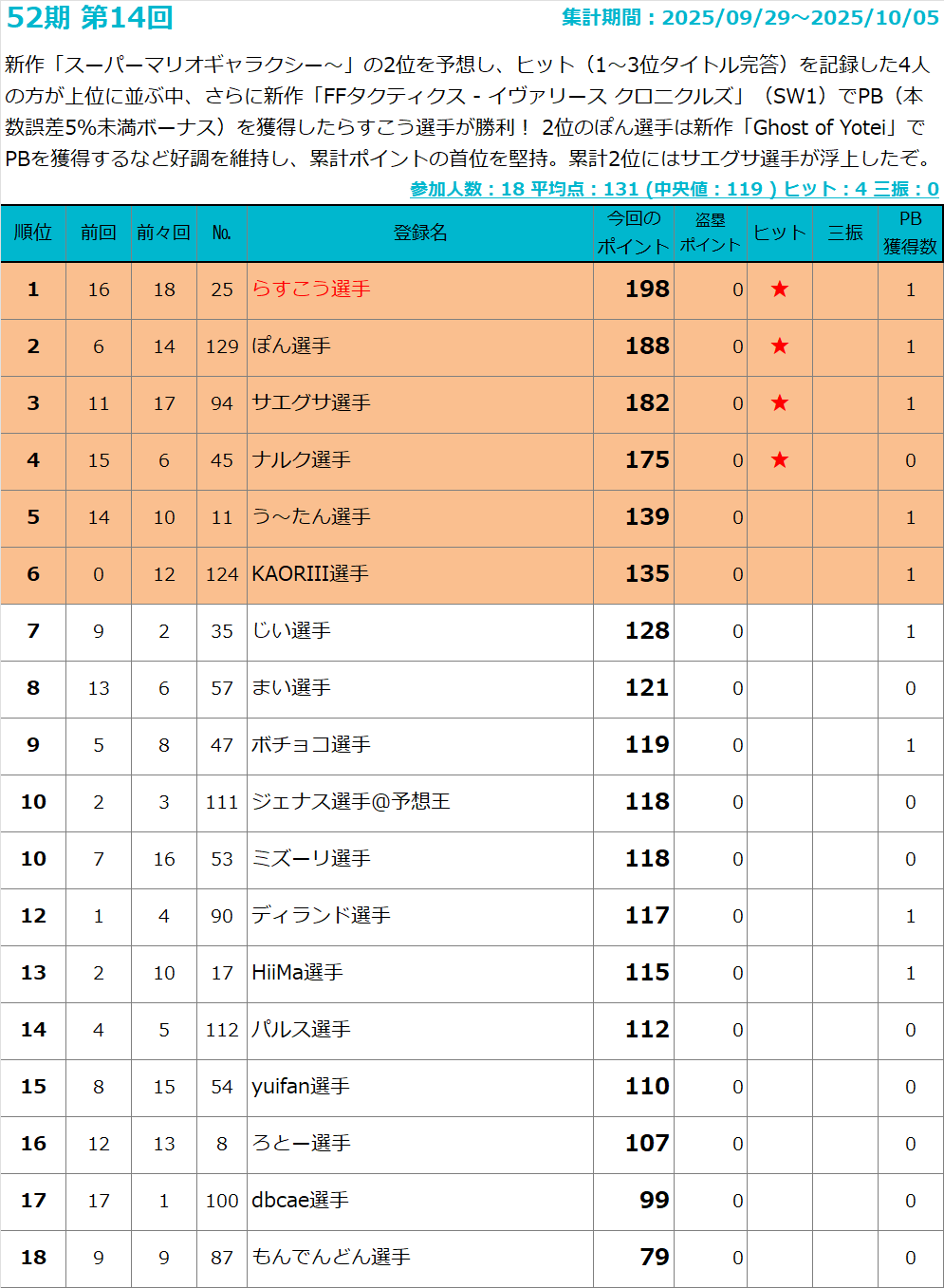Image resolution: width=944 pixels, height=1288 pixels.
Task: Click the 登録名 column header
Action: tap(419, 233)
